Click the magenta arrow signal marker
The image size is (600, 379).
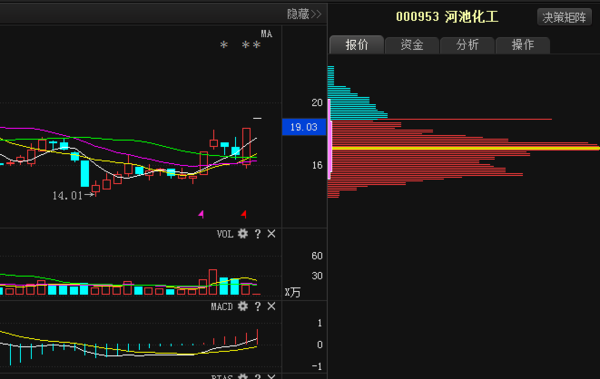tap(201, 214)
